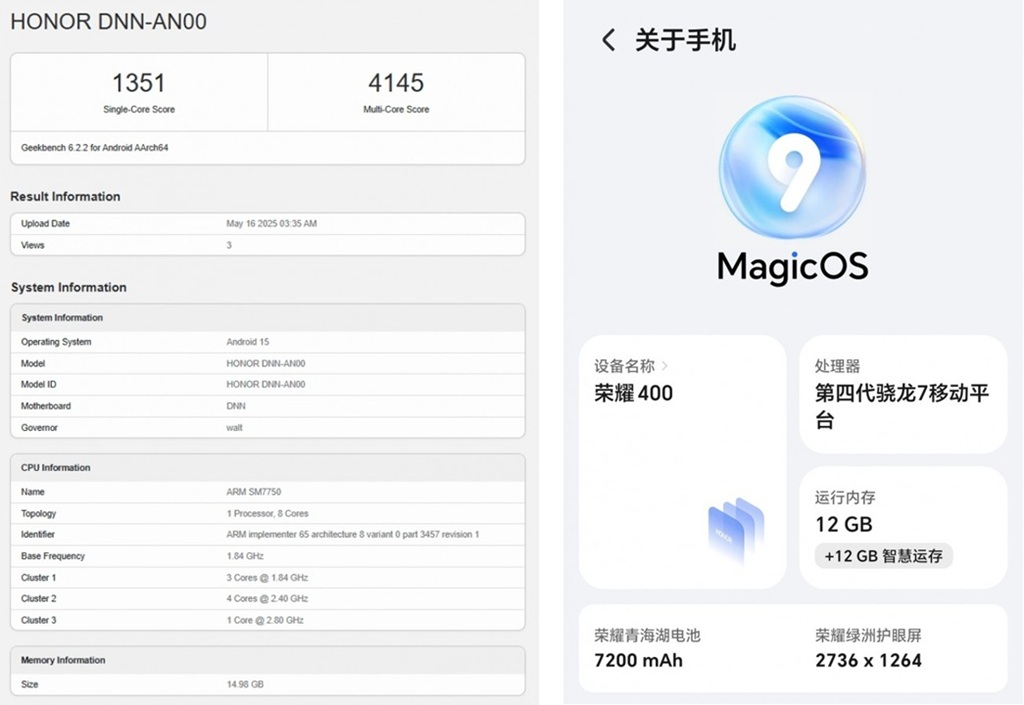Select the 4145 multi-core score
Viewport: 1024px width, 705px height.
pos(396,83)
